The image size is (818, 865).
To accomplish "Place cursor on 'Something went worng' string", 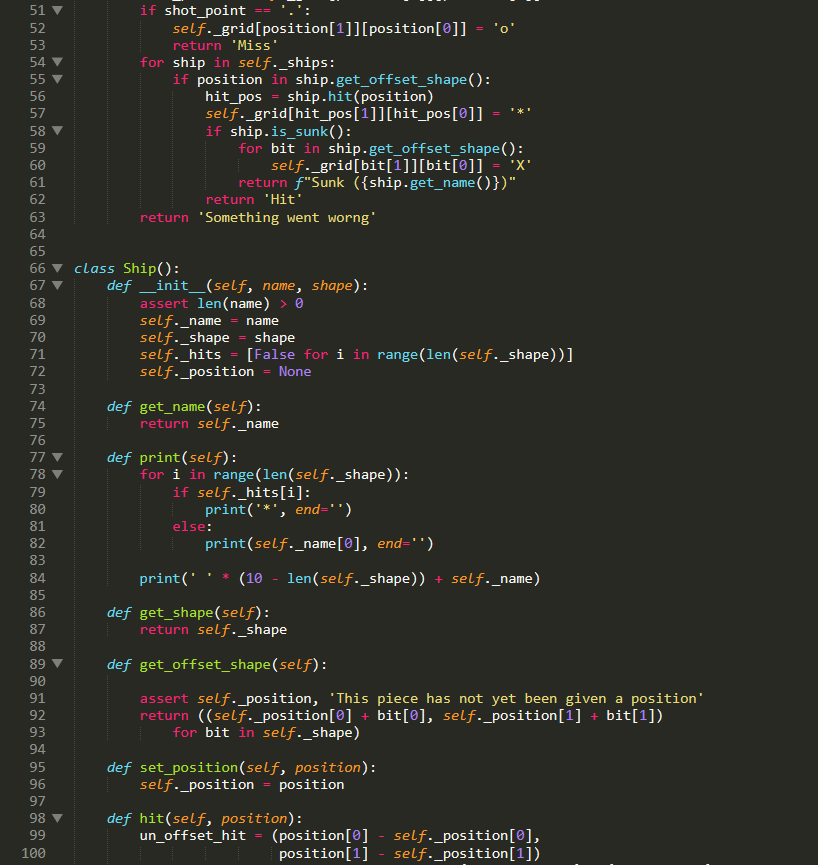I will (x=287, y=217).
